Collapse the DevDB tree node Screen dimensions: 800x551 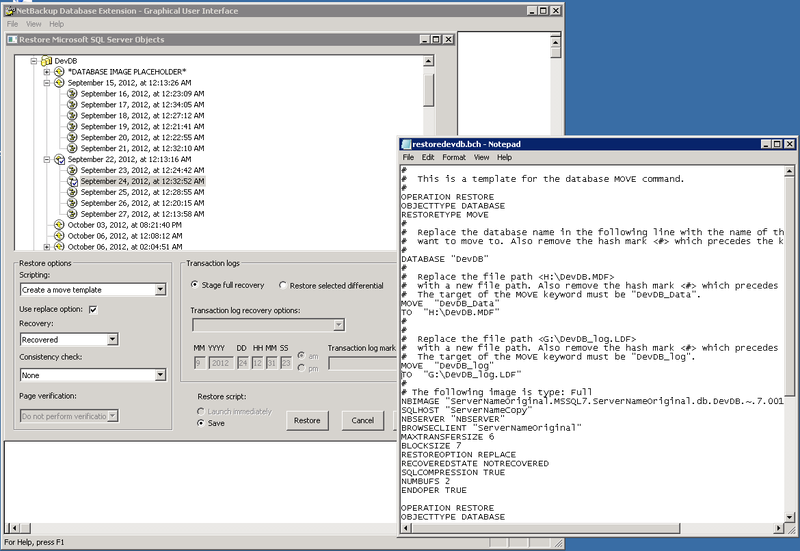click(x=34, y=61)
